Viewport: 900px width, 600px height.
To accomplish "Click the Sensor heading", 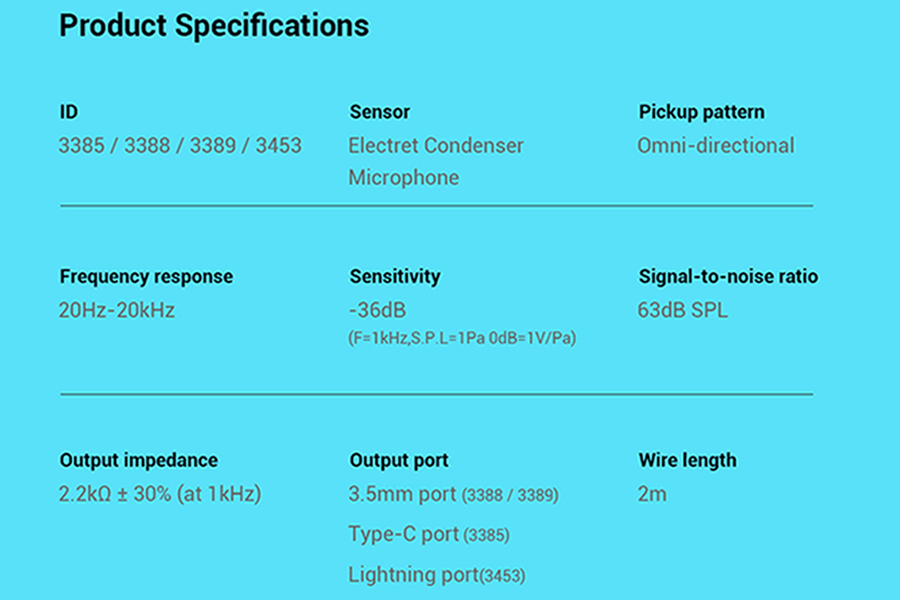I will point(379,112).
